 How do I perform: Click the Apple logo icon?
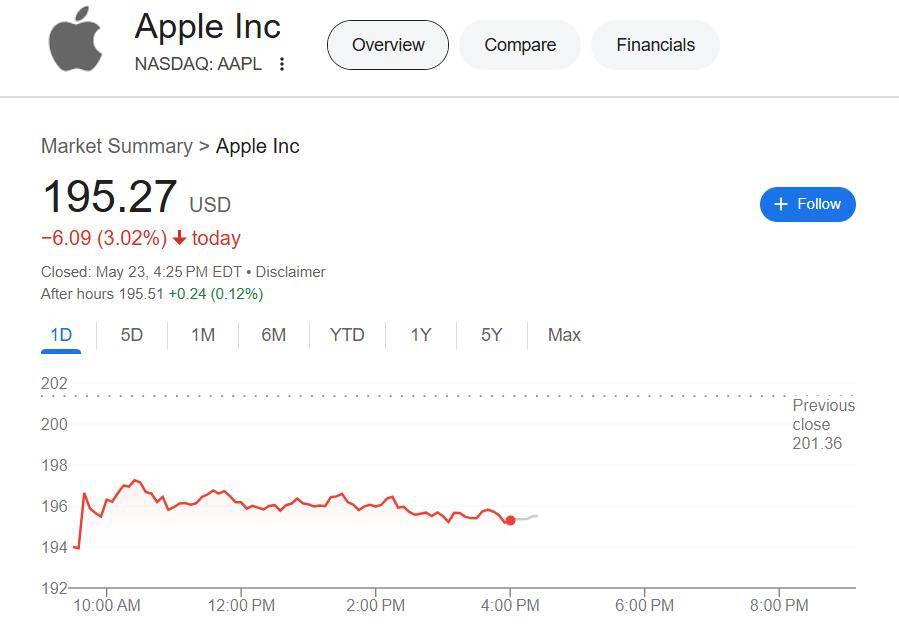pyautogui.click(x=76, y=40)
